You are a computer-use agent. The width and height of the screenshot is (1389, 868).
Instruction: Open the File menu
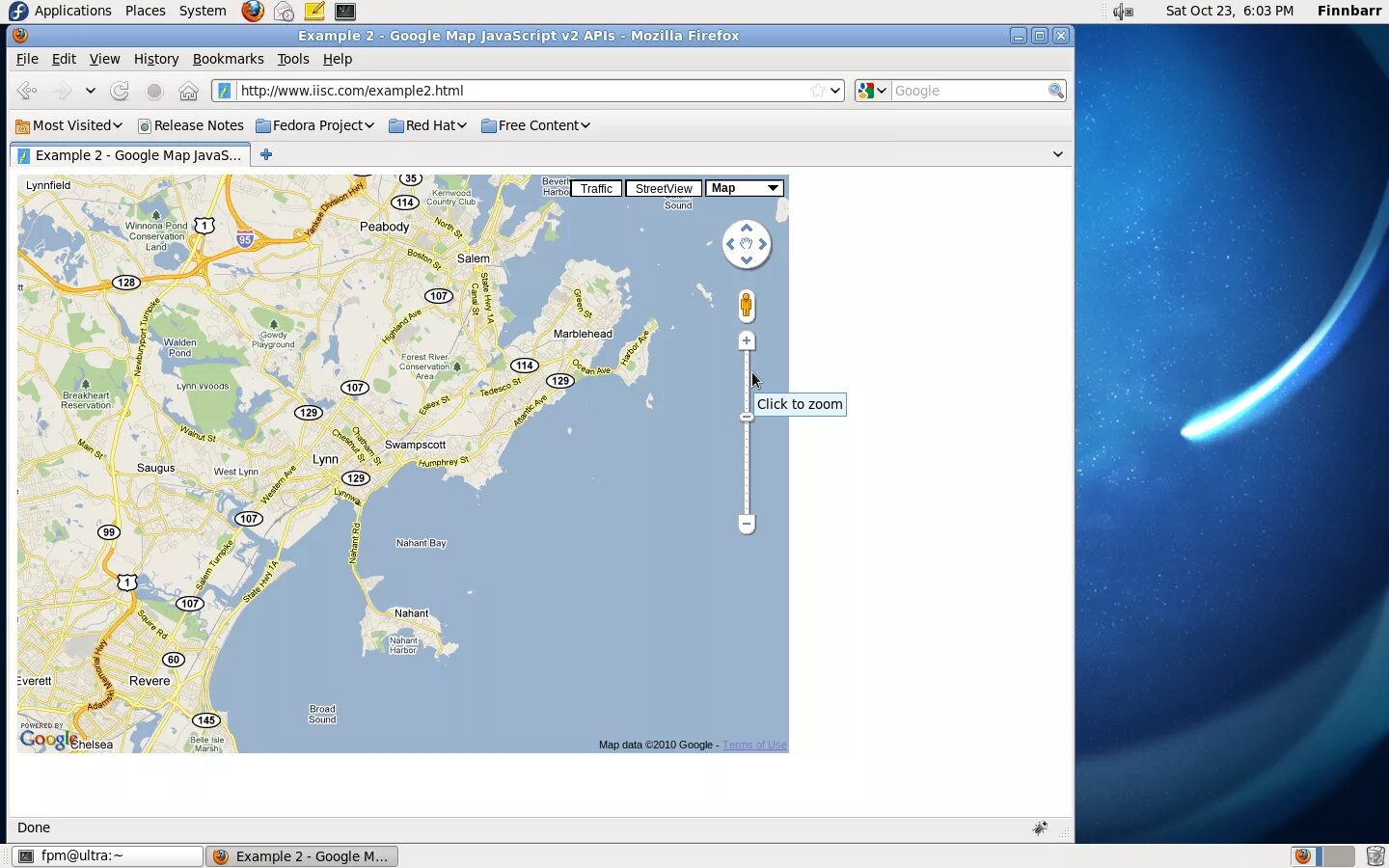click(27, 59)
